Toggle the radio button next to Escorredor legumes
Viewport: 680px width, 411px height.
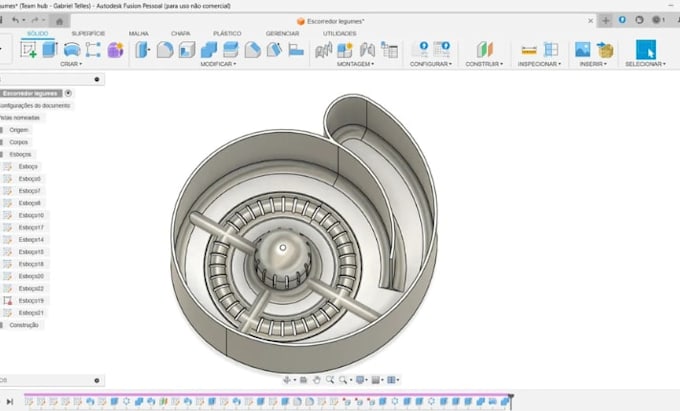click(68, 93)
